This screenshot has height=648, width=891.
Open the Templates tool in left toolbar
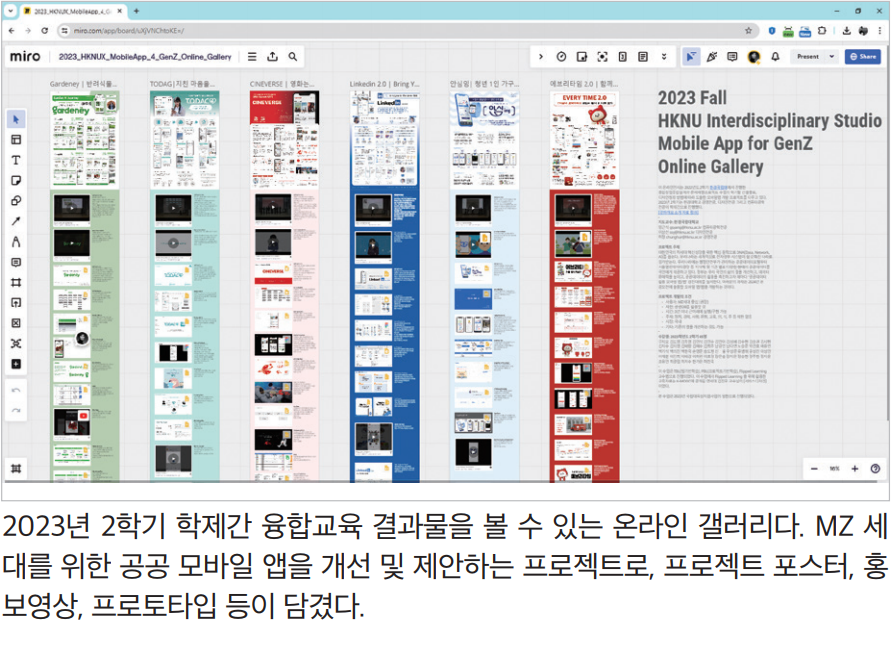click(16, 139)
